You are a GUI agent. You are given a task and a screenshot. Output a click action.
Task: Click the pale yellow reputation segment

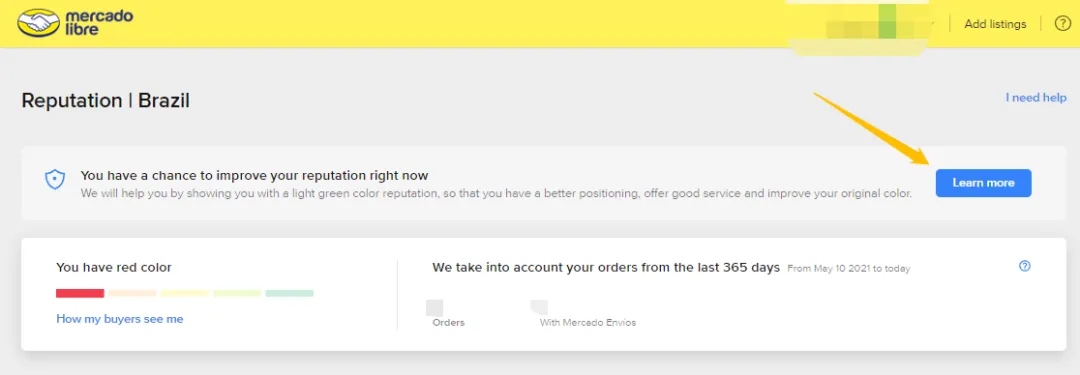185,293
